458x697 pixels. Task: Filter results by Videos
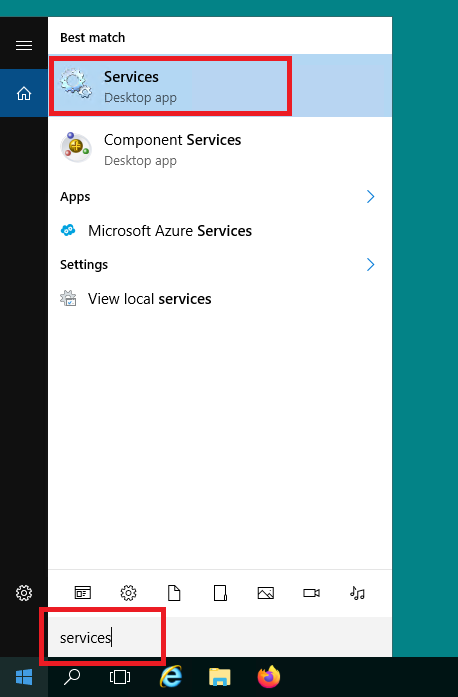[x=311, y=593]
